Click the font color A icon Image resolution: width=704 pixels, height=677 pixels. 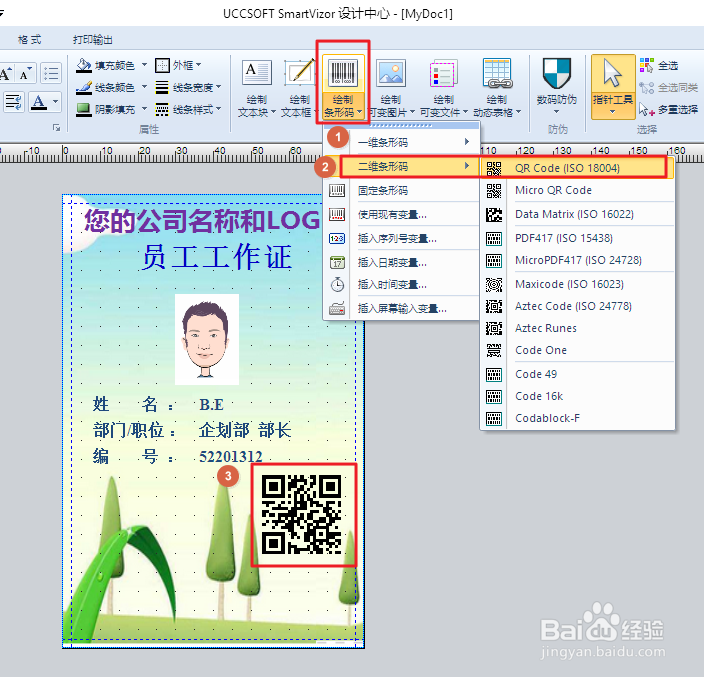[40, 102]
